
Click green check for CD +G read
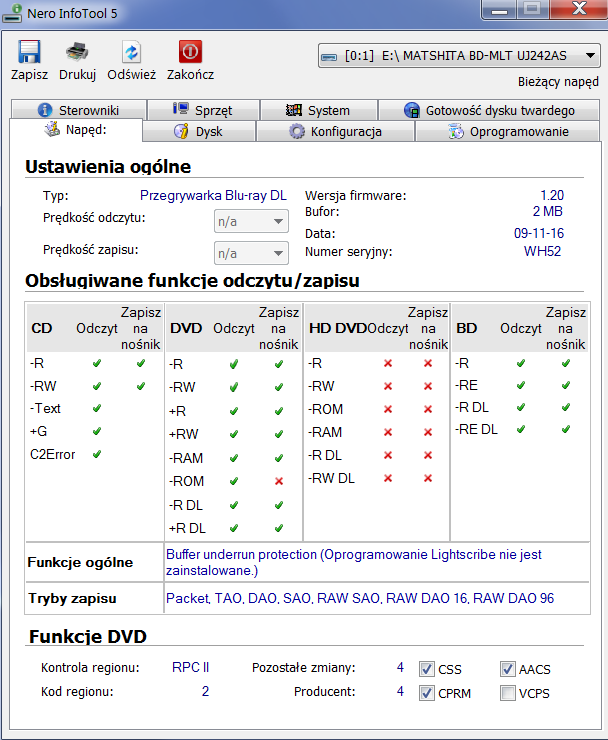(x=97, y=431)
